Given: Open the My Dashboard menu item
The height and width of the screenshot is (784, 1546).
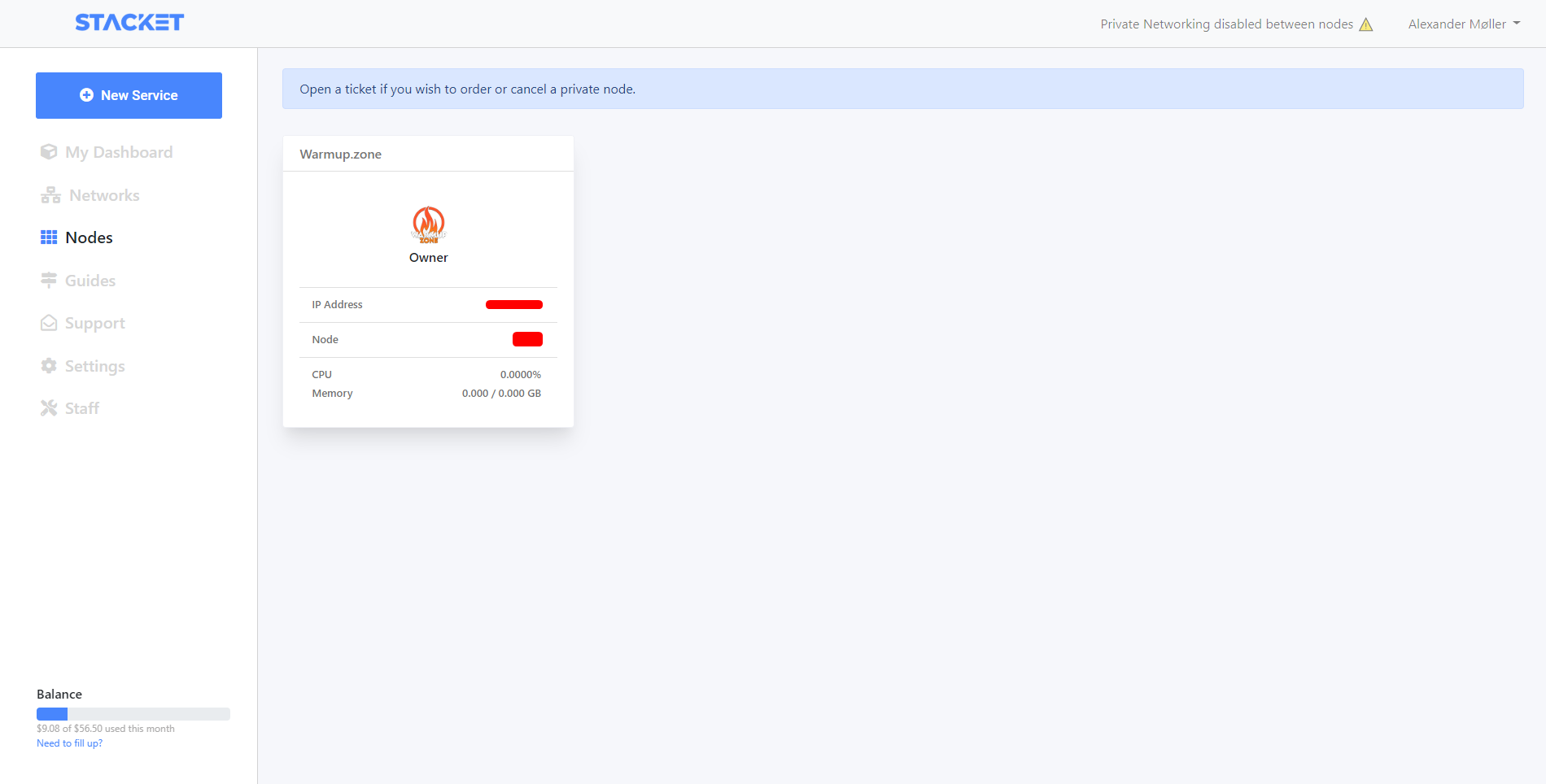Looking at the screenshot, I should pyautogui.click(x=119, y=152).
